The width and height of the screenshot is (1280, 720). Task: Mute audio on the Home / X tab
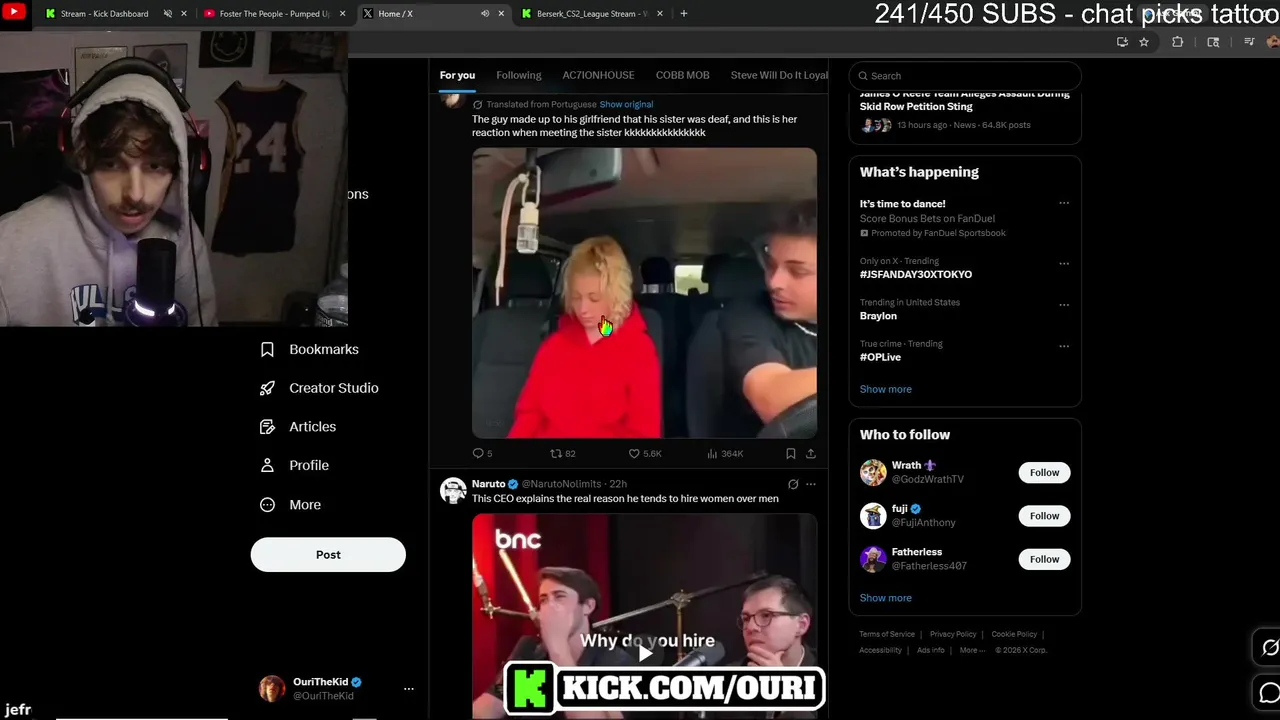point(485,14)
